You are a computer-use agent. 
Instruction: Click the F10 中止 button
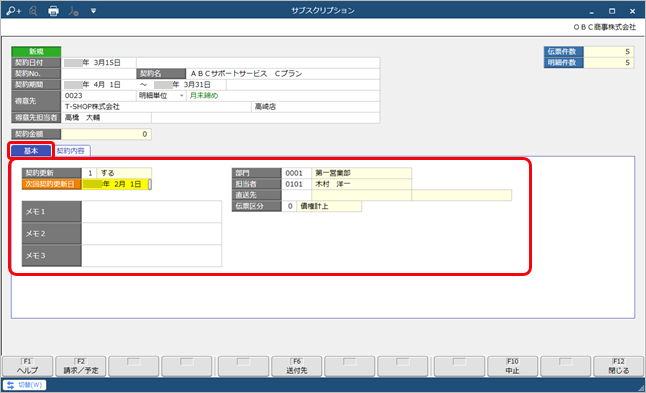point(513,366)
